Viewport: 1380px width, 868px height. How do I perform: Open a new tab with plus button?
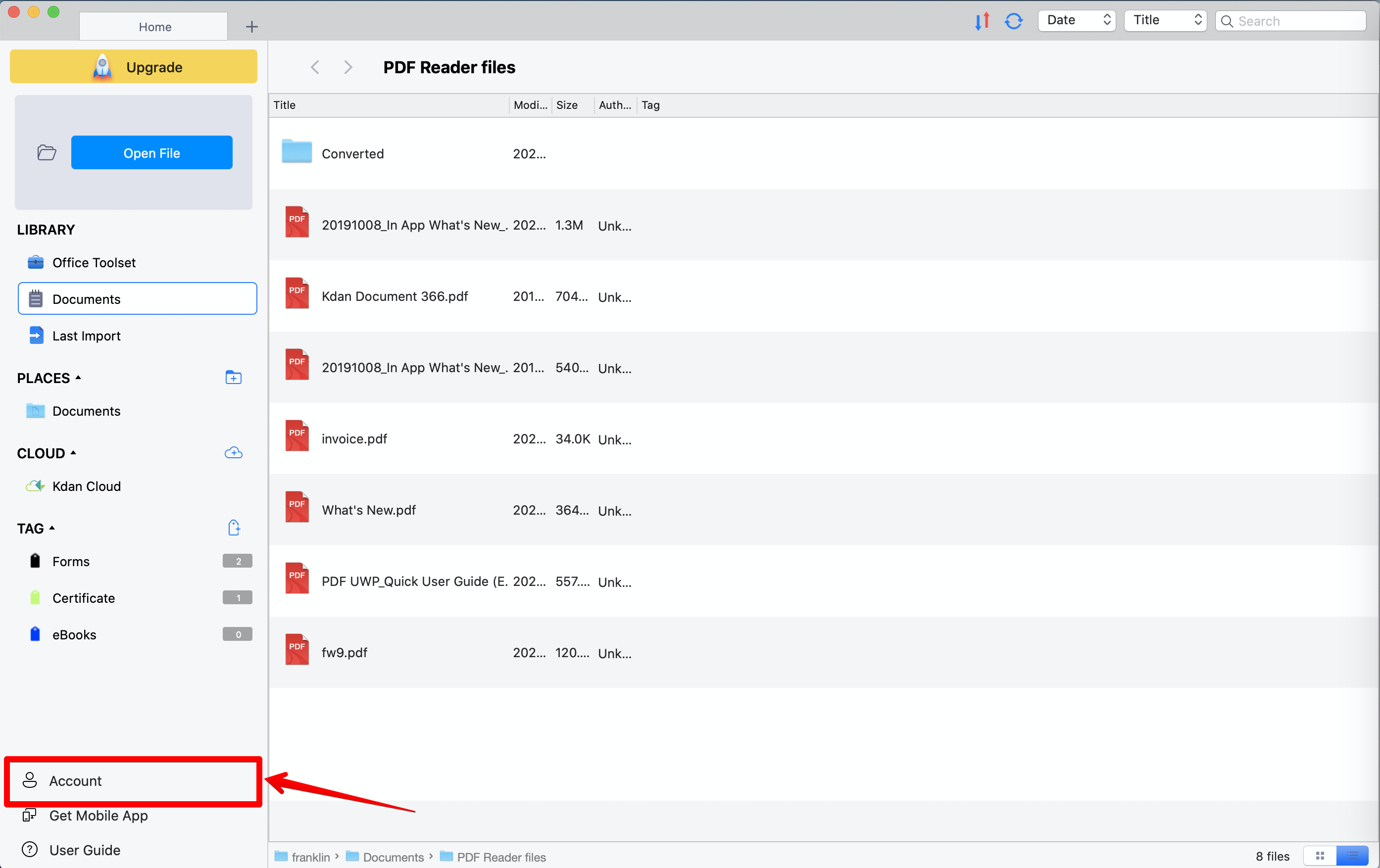pyautogui.click(x=251, y=26)
